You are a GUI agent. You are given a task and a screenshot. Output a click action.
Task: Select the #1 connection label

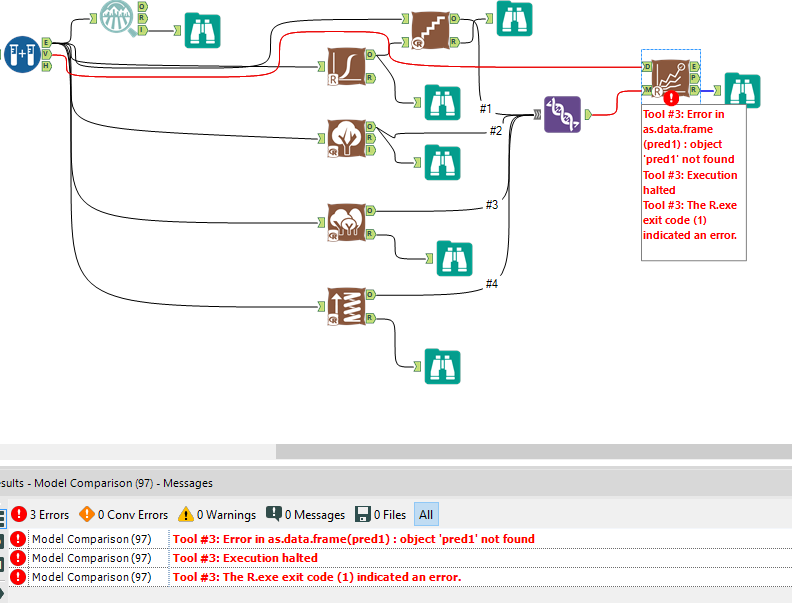click(485, 108)
